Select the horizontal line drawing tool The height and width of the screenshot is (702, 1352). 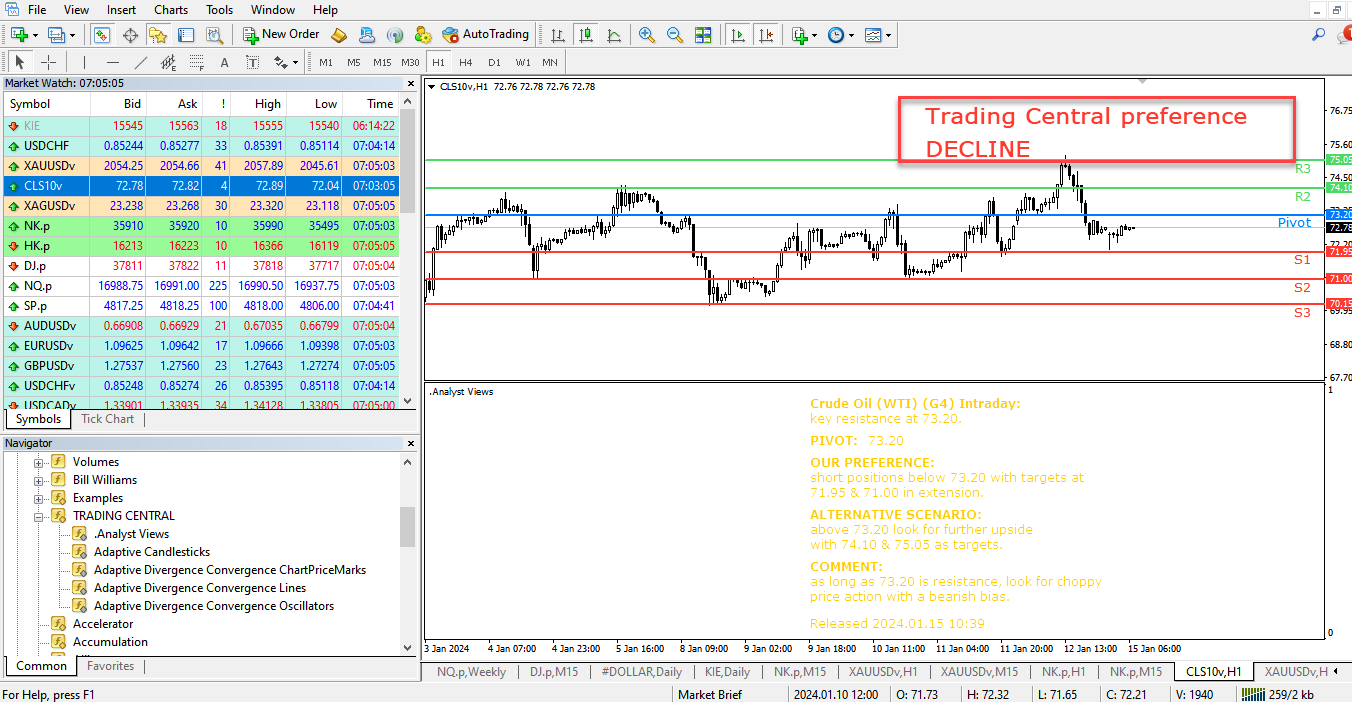(x=112, y=62)
